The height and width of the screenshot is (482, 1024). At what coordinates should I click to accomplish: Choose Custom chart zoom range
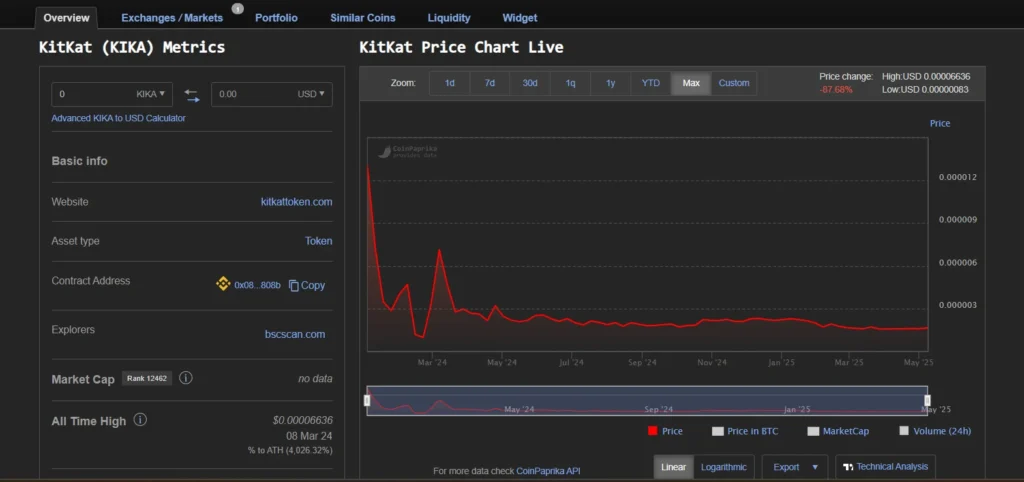coord(734,83)
